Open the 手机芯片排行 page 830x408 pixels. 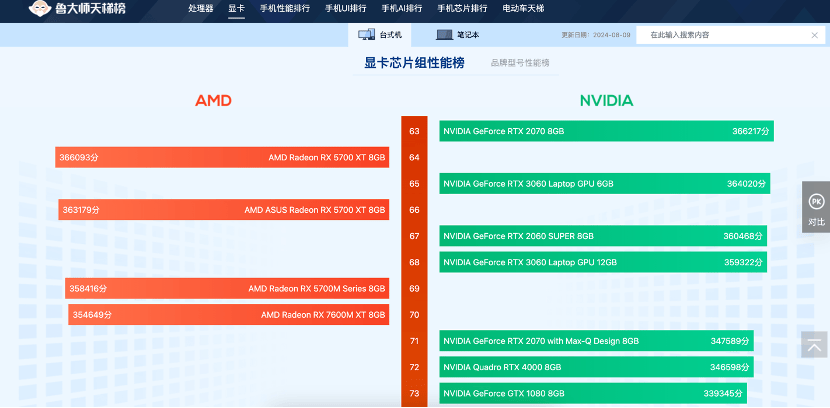click(462, 9)
